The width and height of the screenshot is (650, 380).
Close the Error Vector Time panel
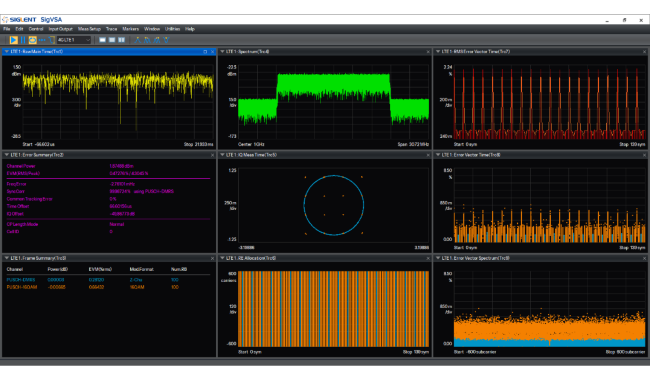click(645, 155)
